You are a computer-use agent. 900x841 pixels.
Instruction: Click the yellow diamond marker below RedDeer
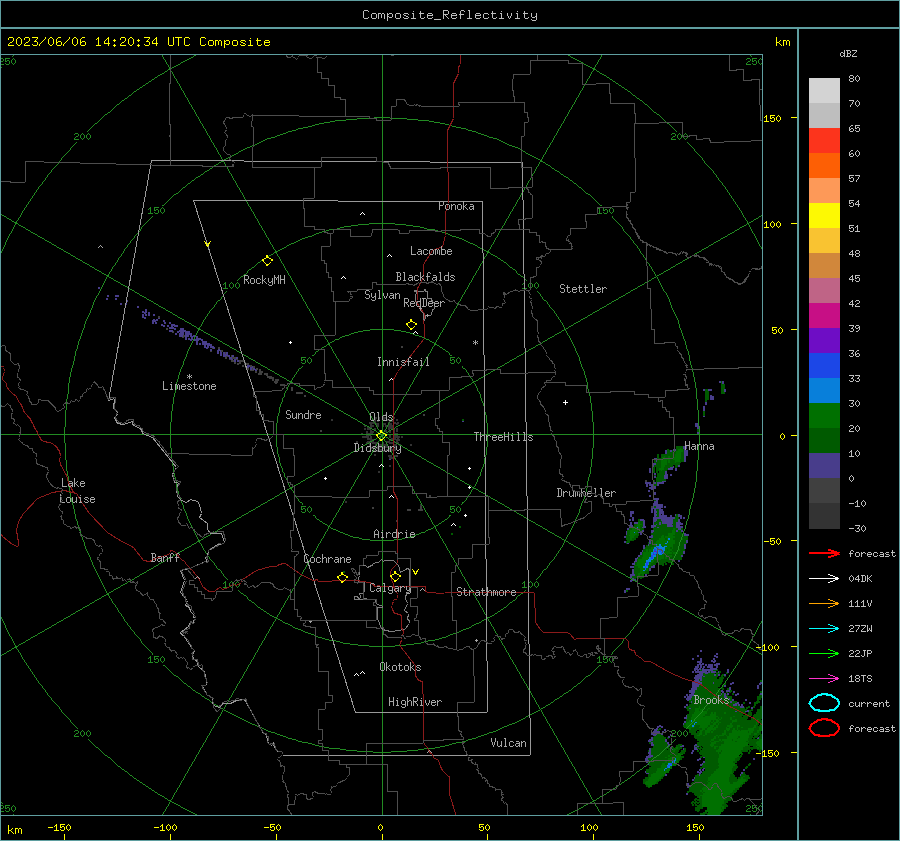click(x=412, y=325)
